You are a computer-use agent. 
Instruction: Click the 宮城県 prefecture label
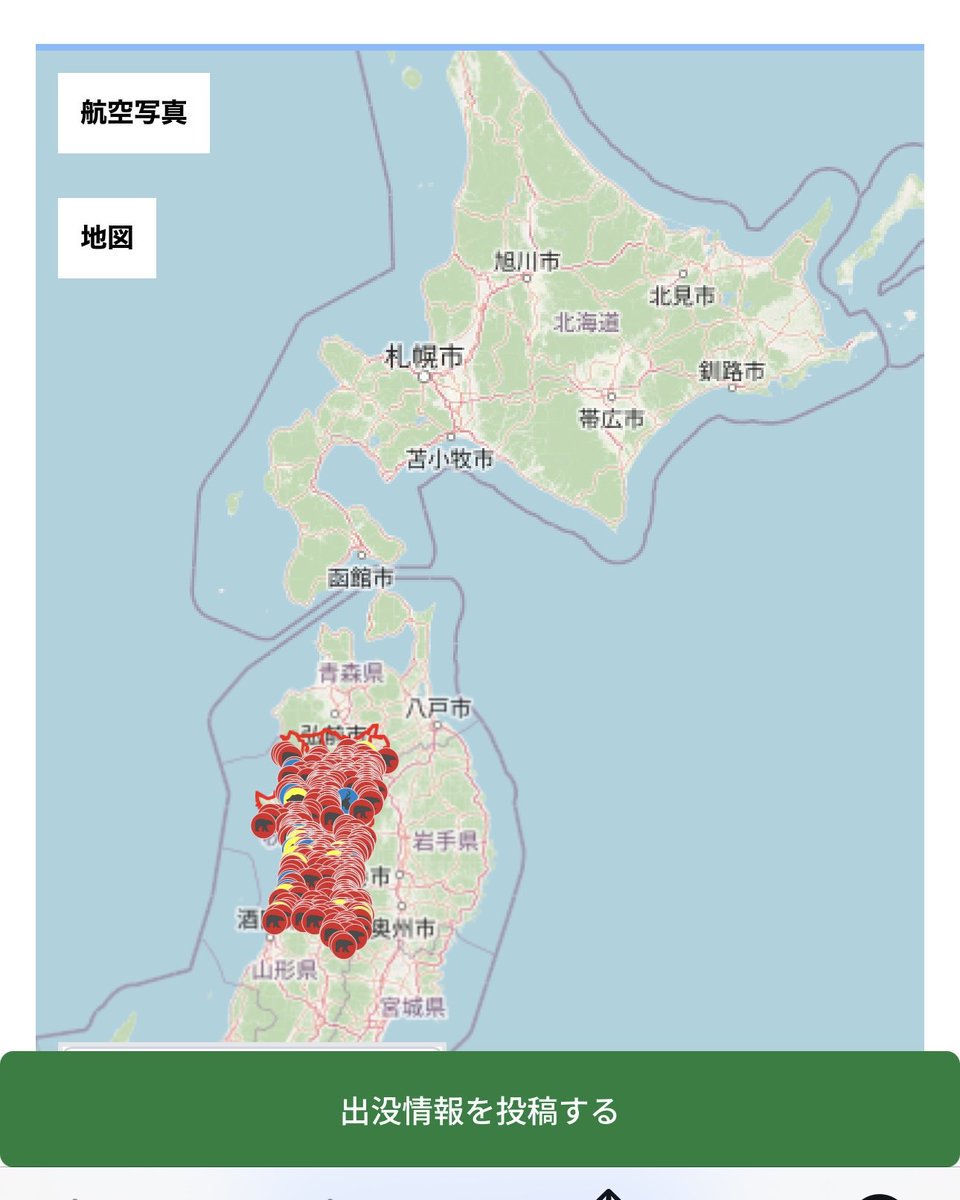[x=412, y=1006]
